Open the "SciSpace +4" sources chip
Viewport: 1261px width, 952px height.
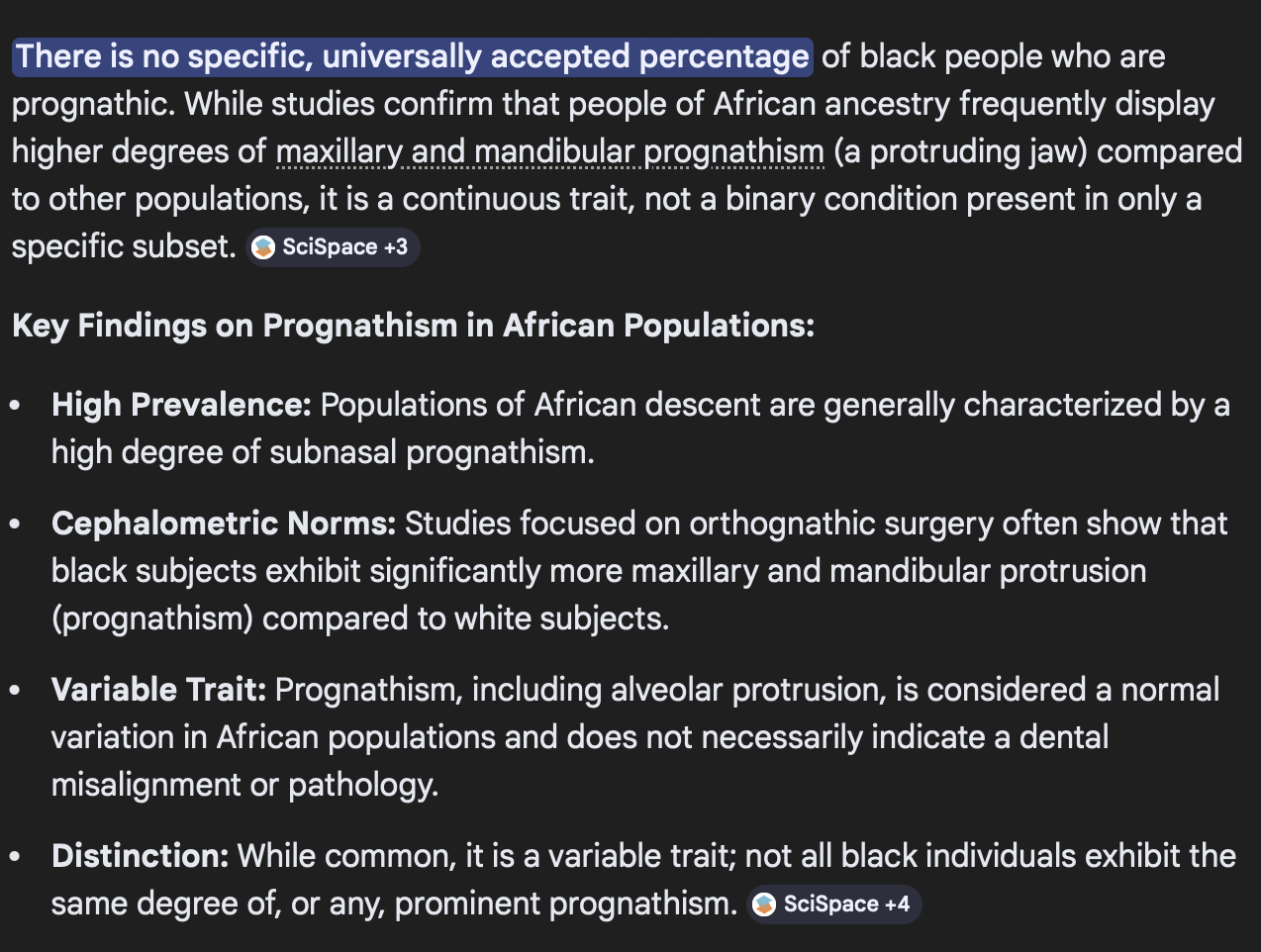coord(833,904)
